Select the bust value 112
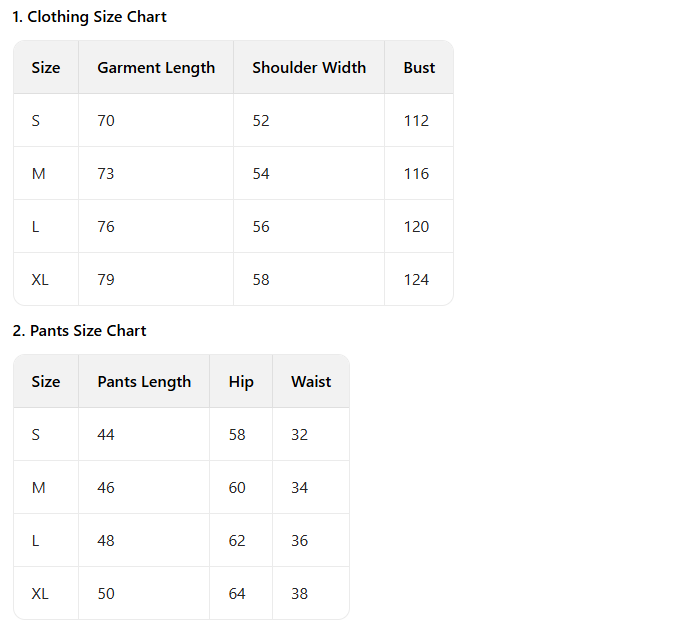The image size is (678, 625). click(x=416, y=121)
